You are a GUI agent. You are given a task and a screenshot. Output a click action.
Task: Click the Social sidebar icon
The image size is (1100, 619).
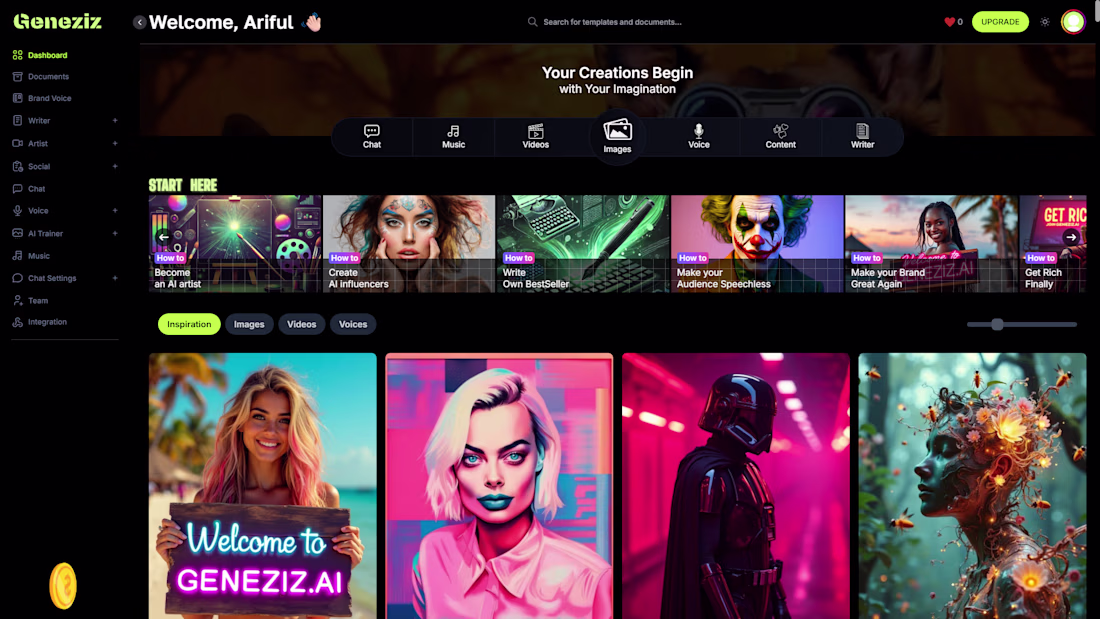(18, 166)
